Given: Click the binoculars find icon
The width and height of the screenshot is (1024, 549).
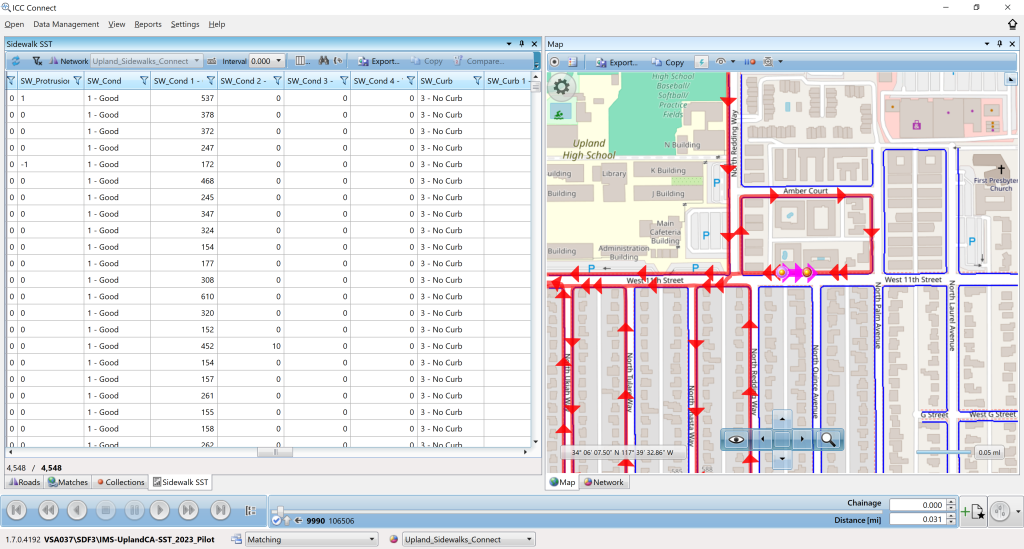Looking at the screenshot, I should point(324,61).
